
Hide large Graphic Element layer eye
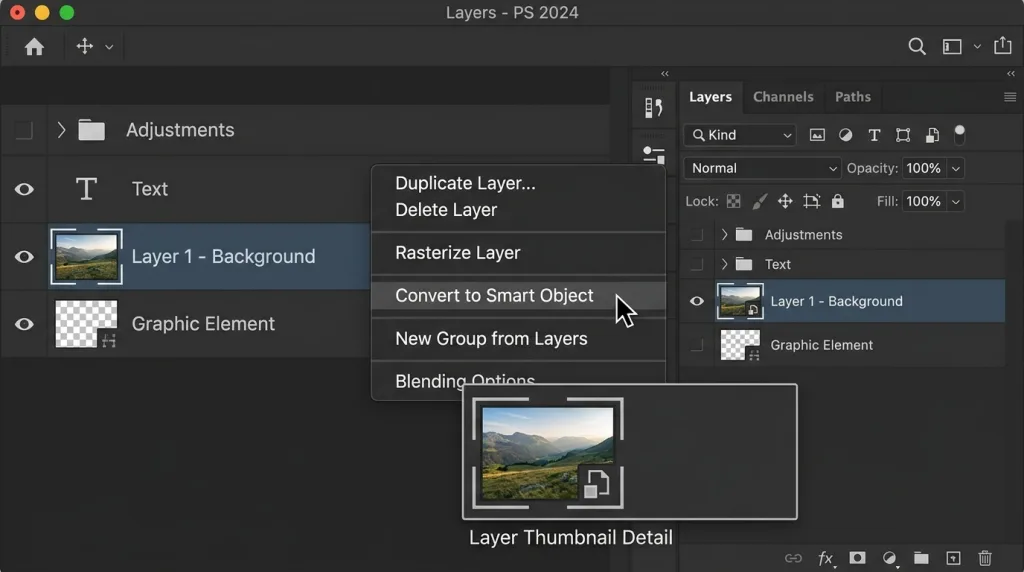(24, 324)
